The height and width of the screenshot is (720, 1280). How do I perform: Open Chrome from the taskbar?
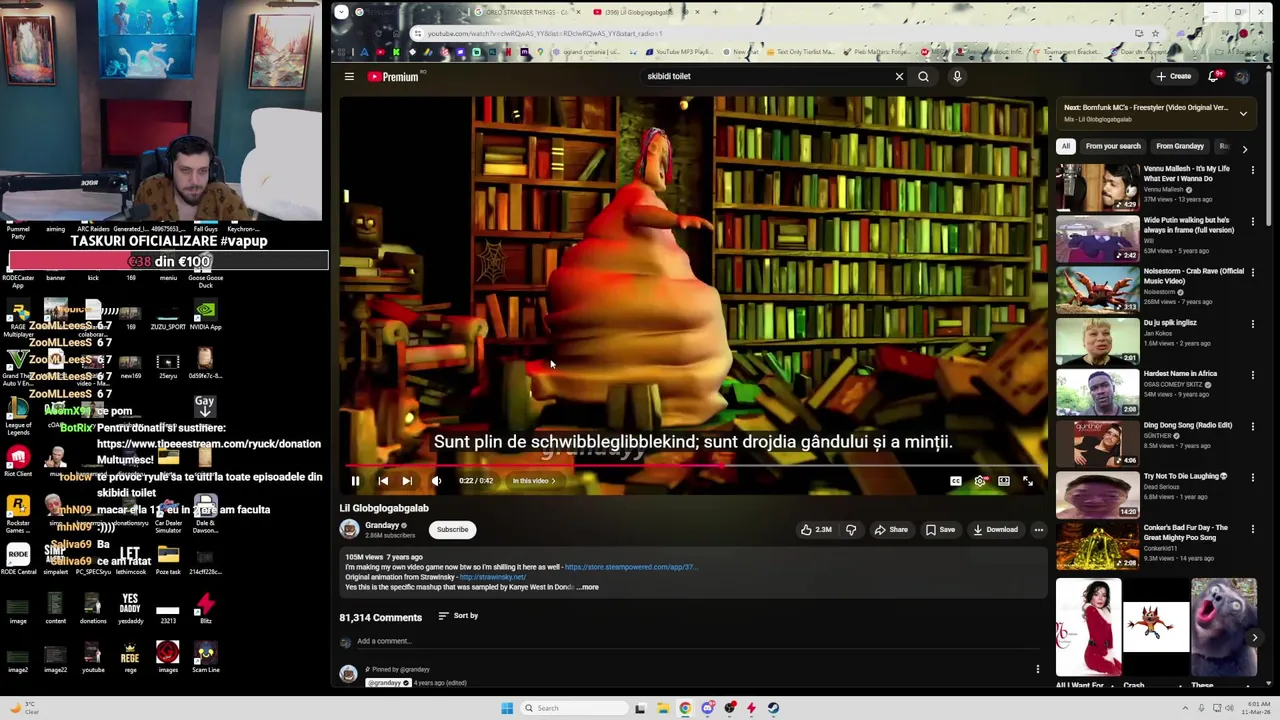pyautogui.click(x=685, y=708)
